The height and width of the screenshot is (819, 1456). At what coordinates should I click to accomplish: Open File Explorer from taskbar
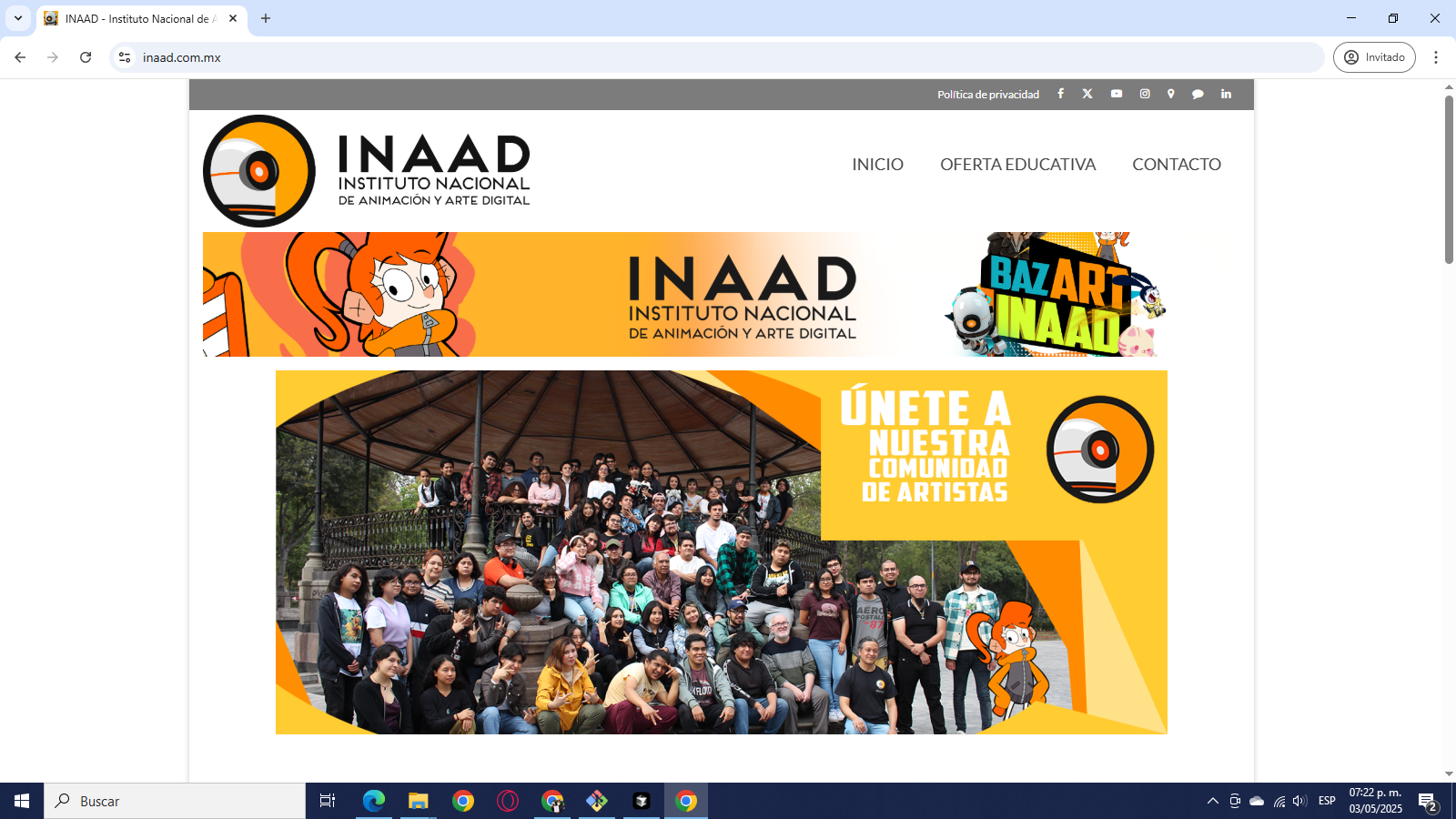tap(419, 801)
